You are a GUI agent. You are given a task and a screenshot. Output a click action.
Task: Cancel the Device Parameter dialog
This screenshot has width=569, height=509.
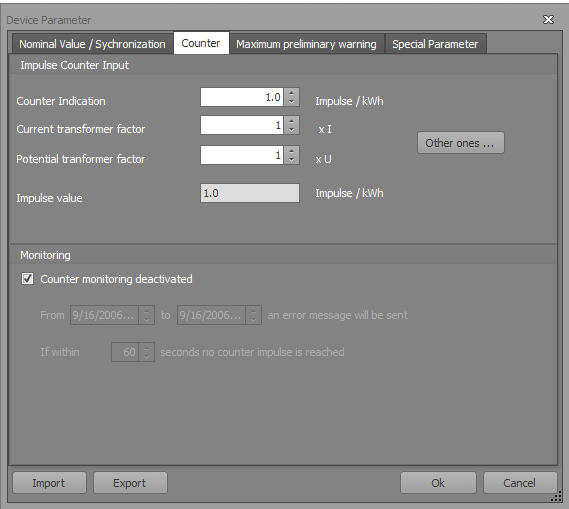(x=520, y=483)
